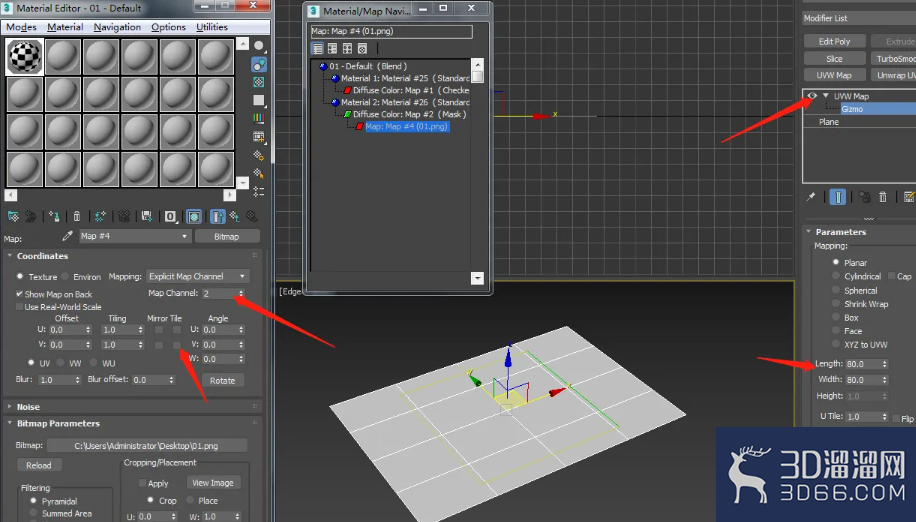
Task: Click the Get Material icon
Action: pyautogui.click(x=13, y=217)
